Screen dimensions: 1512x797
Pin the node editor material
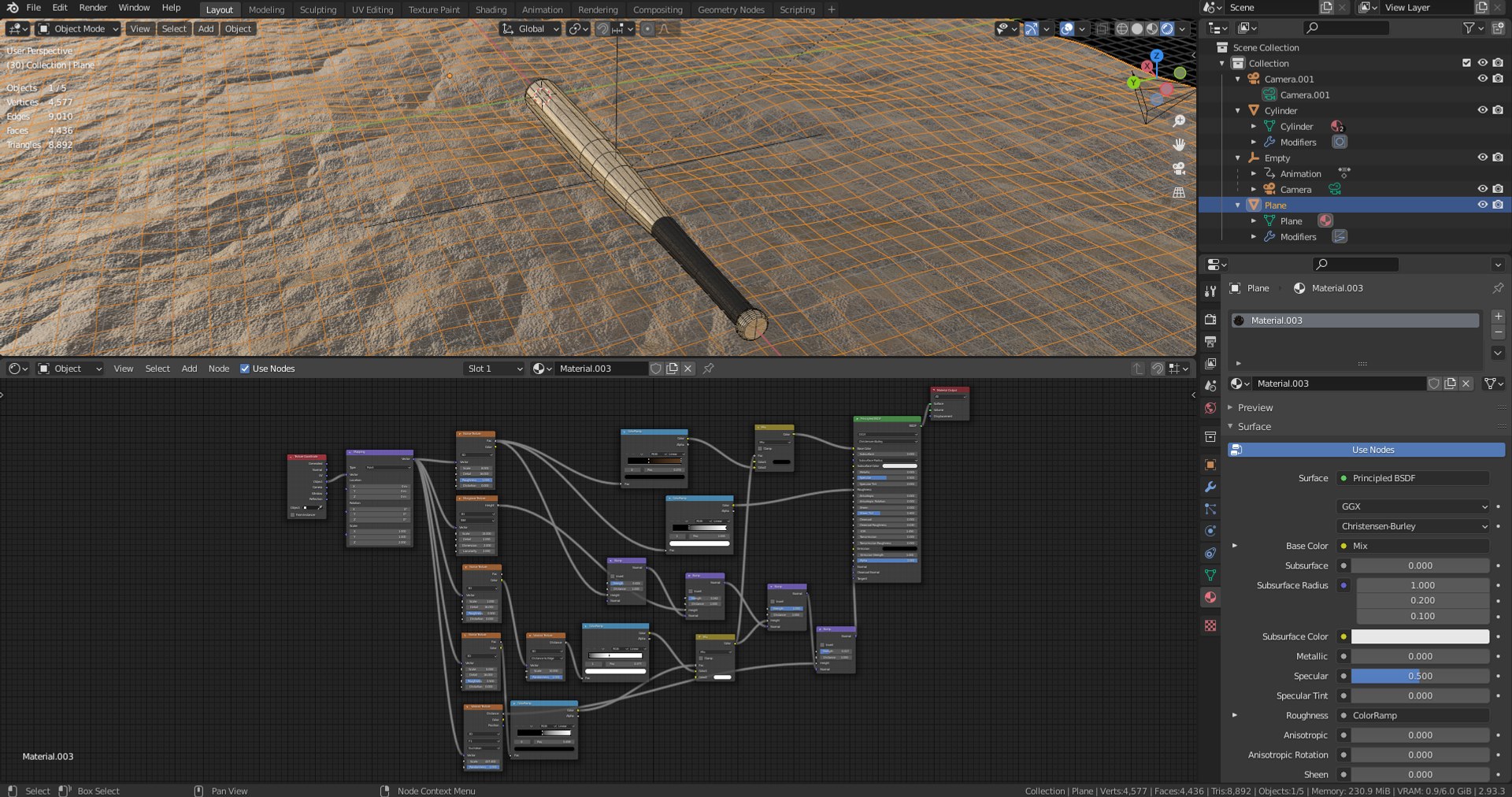click(x=708, y=369)
